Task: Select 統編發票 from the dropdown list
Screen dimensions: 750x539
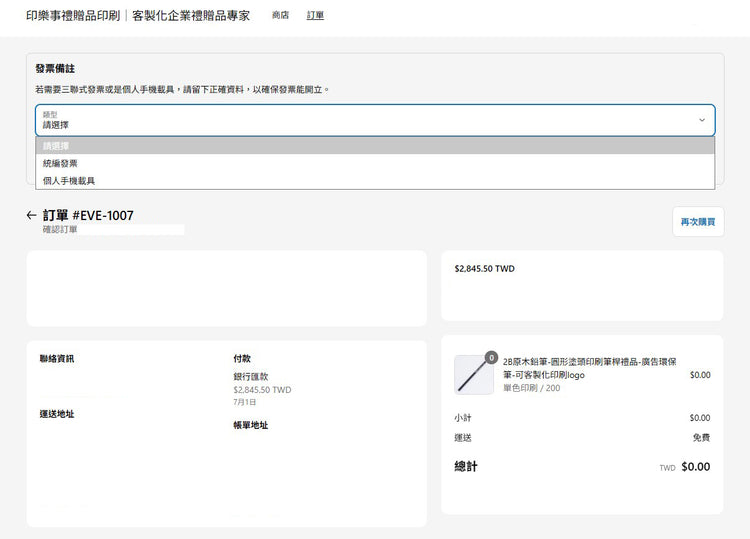Action: pos(60,163)
